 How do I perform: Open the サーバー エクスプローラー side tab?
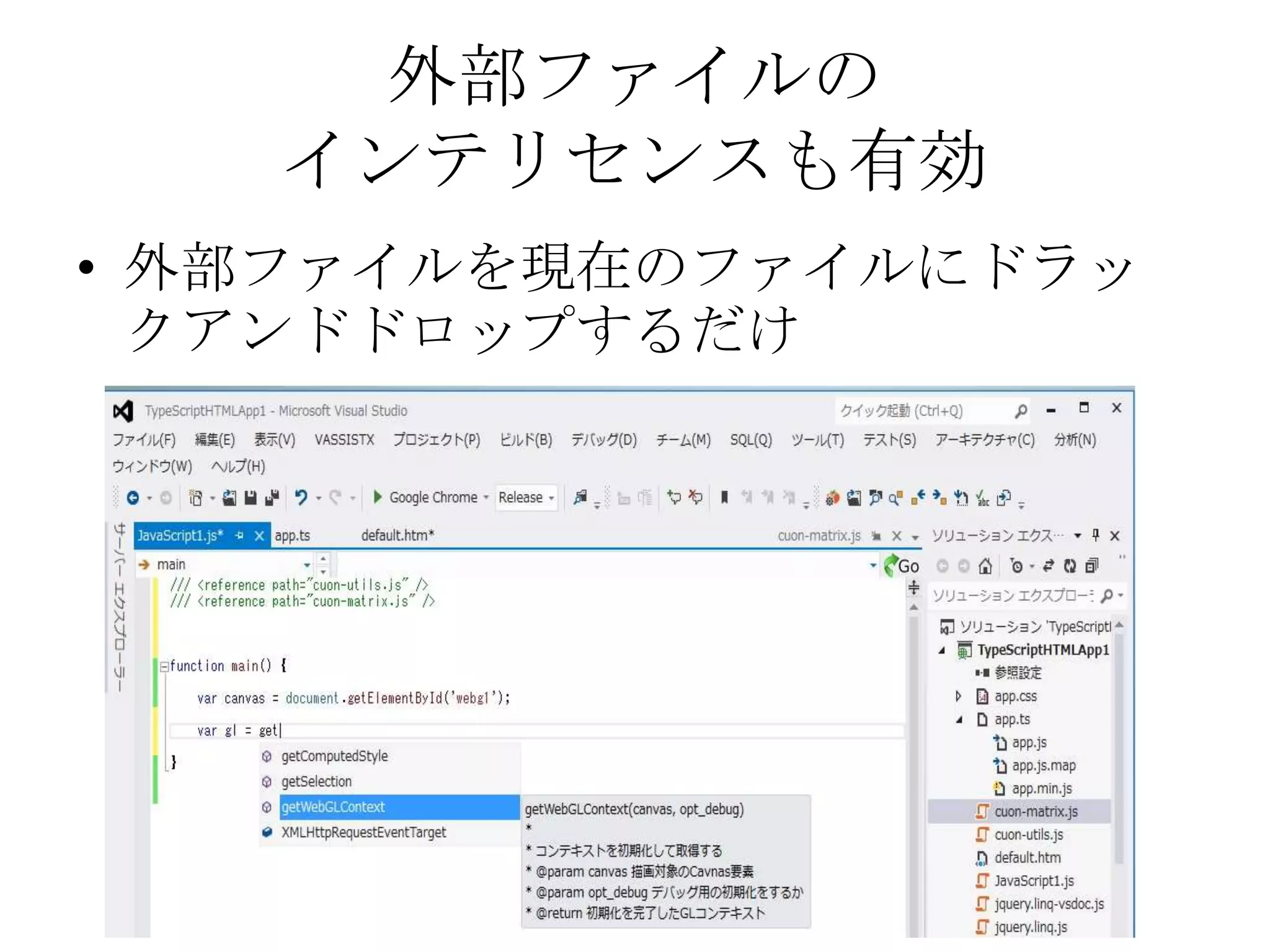pos(120,607)
